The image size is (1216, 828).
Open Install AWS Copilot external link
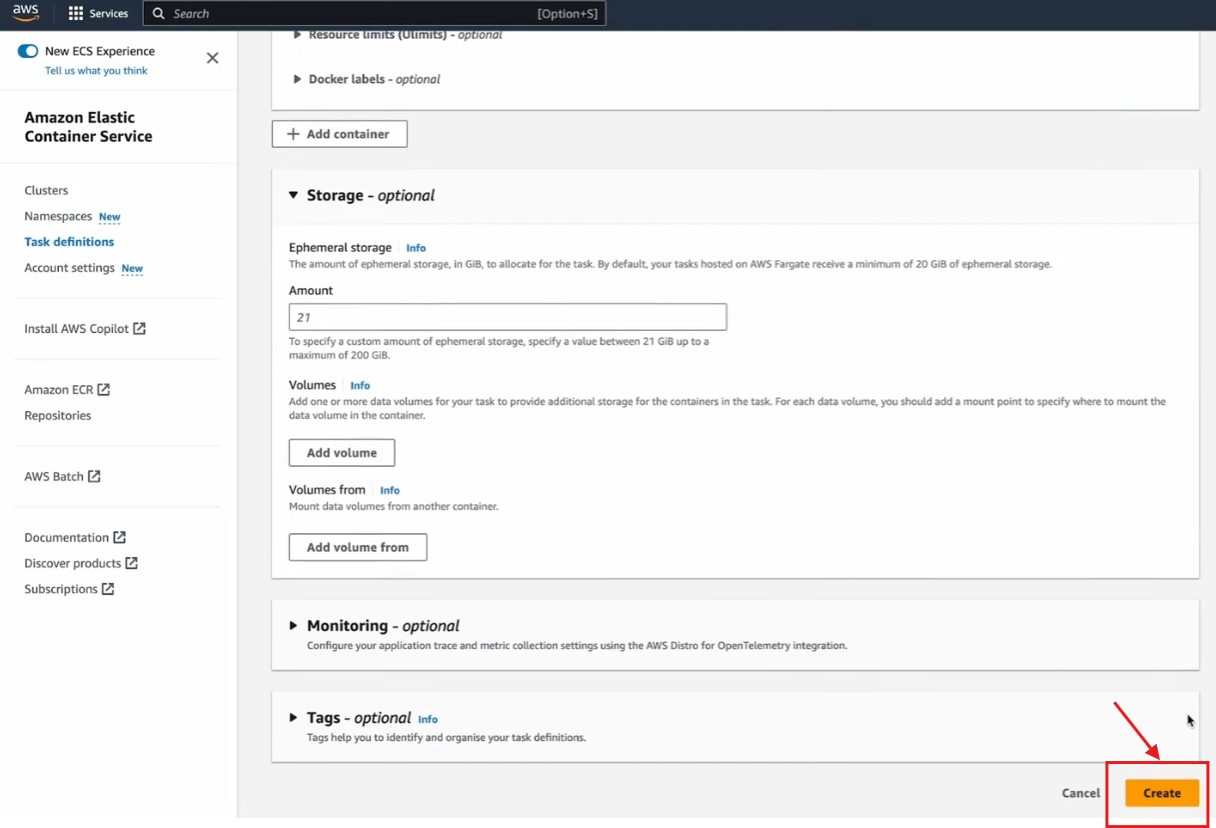click(84, 328)
